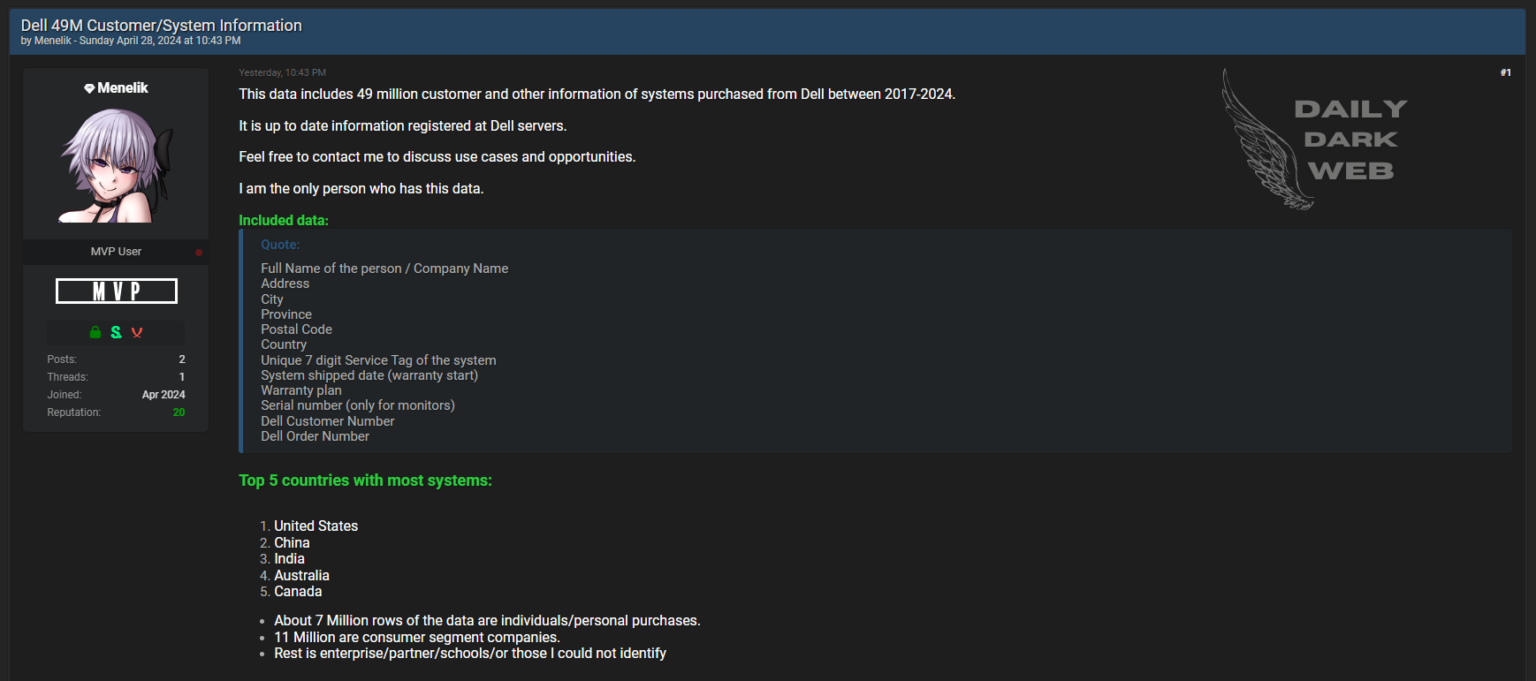Click the post timestamp Yesterday, 10:43 PM
The image size is (1536, 681).
[282, 73]
